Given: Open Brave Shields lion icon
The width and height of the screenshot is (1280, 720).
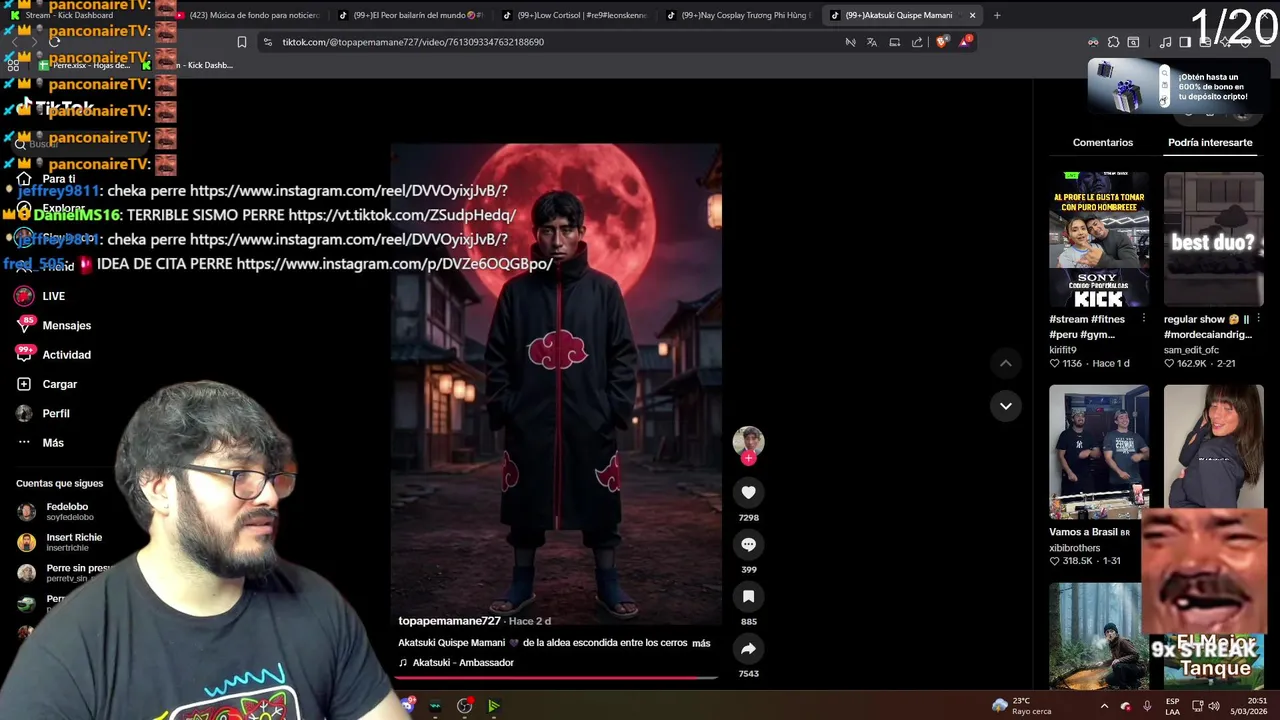Looking at the screenshot, I should [x=941, y=42].
